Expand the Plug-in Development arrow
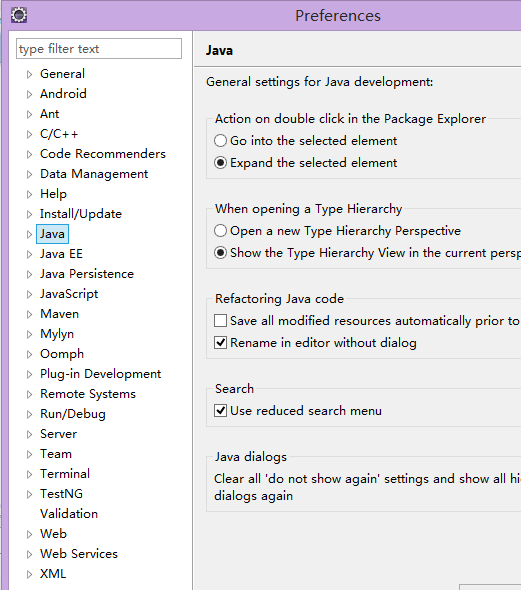Image resolution: width=521 pixels, height=590 pixels. coord(29,374)
